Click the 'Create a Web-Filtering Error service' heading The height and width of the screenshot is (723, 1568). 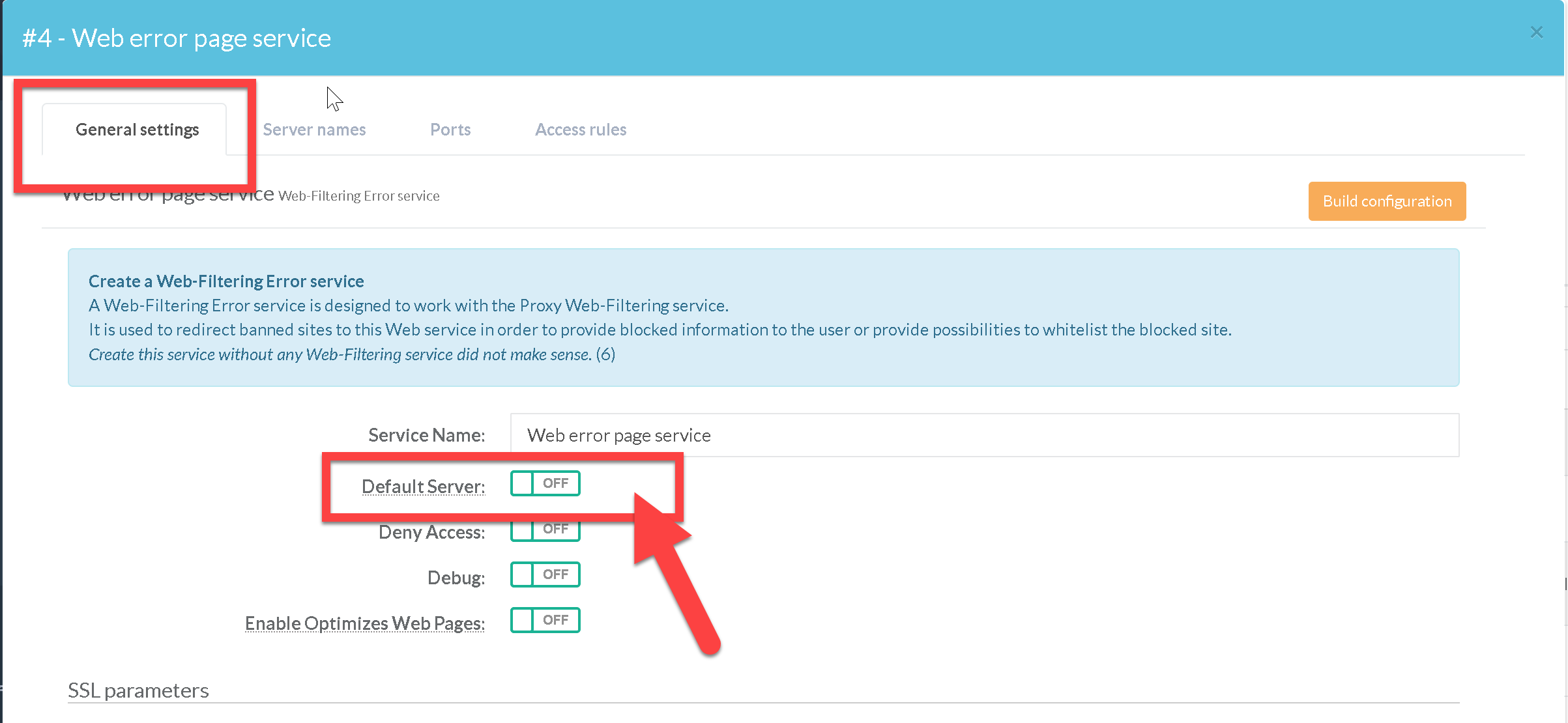click(x=226, y=281)
